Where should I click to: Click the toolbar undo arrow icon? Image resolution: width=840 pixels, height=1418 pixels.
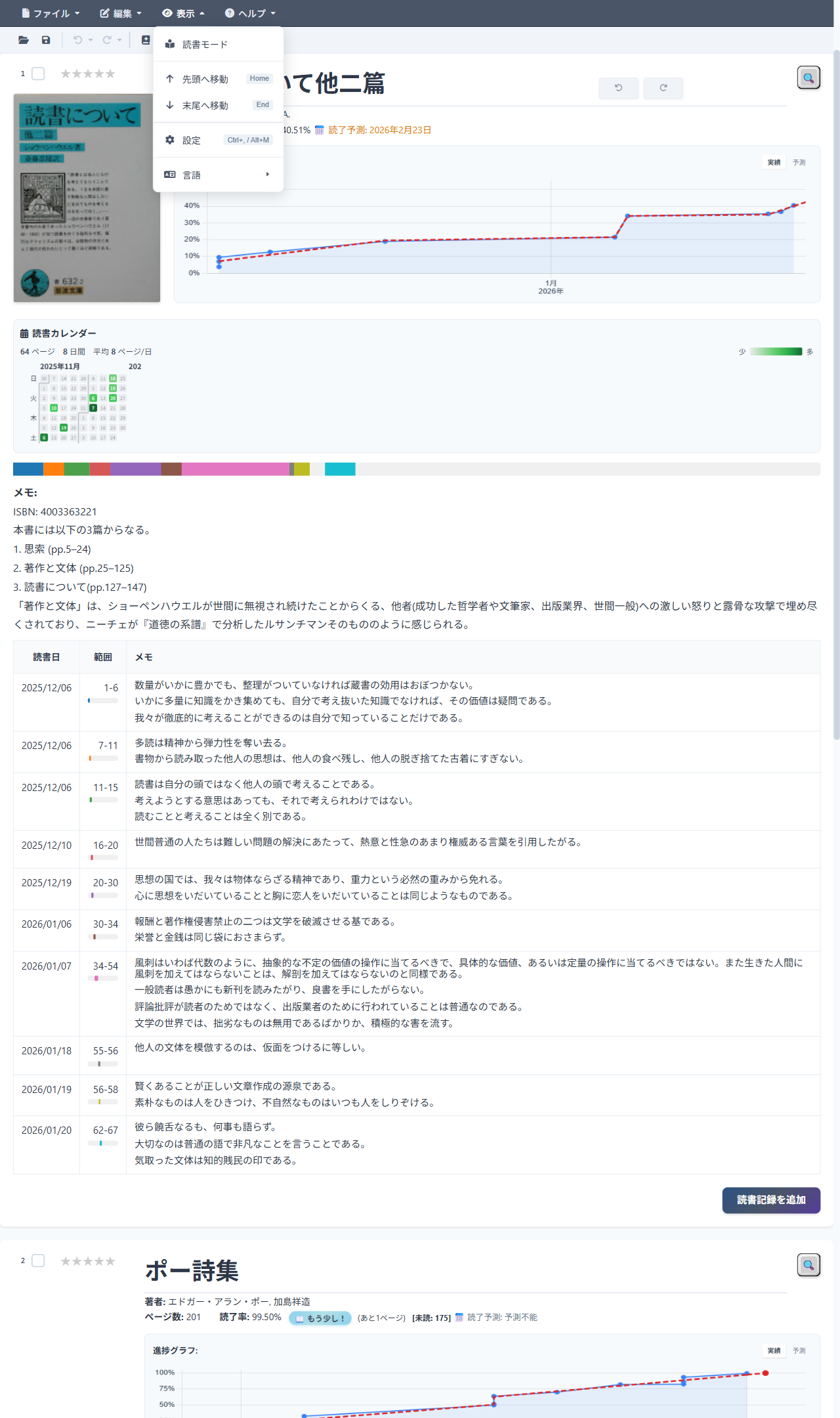coord(77,40)
